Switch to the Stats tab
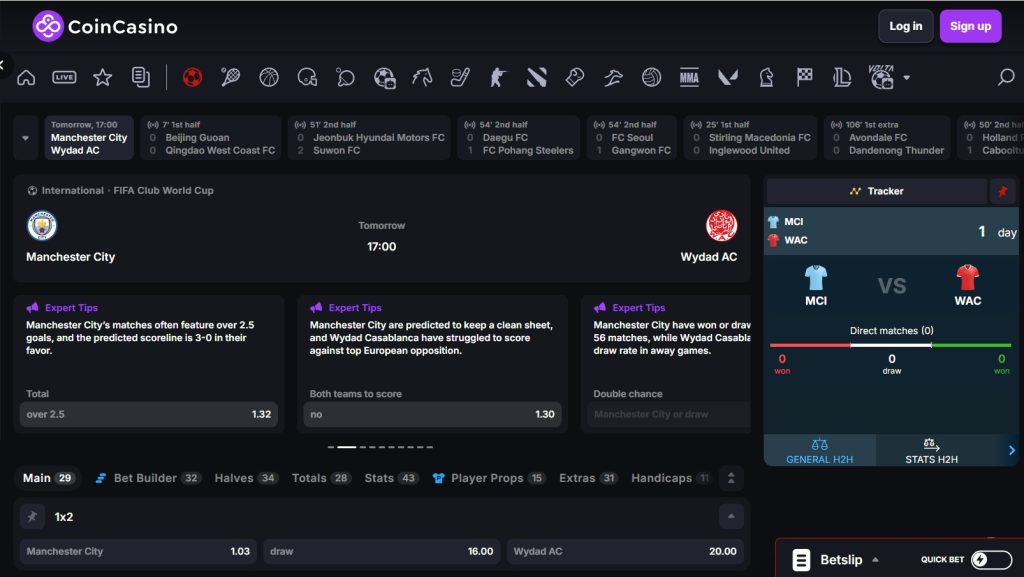 [391, 478]
